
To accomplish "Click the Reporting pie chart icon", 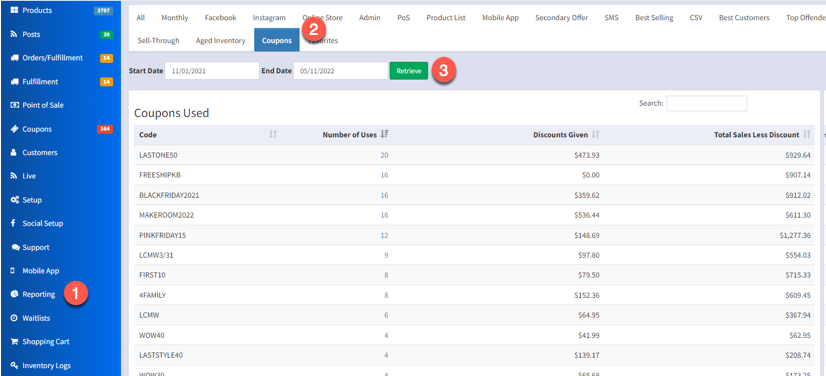I will coord(14,294).
